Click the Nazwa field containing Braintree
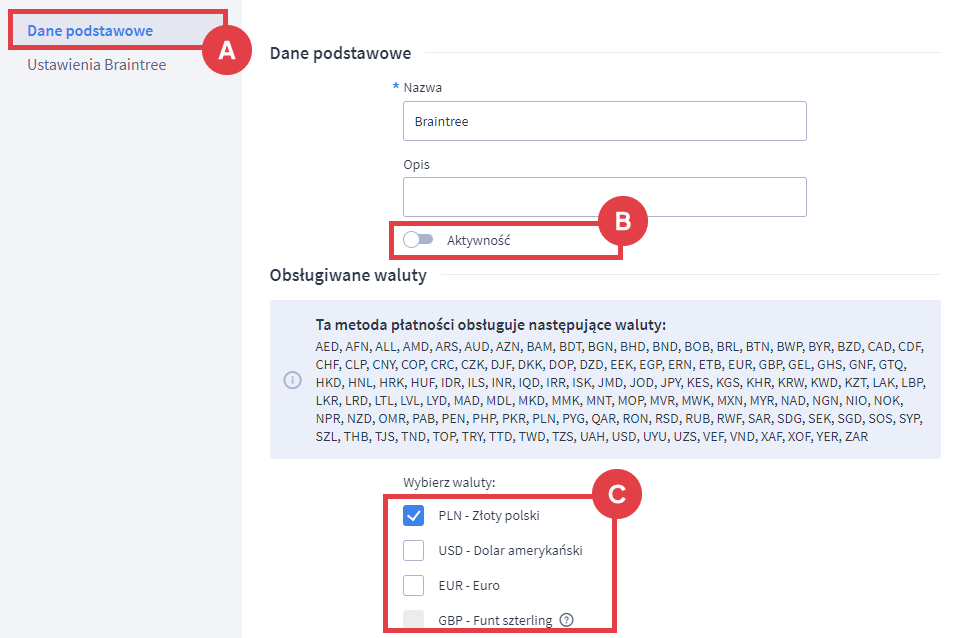The width and height of the screenshot is (964, 638). point(604,121)
